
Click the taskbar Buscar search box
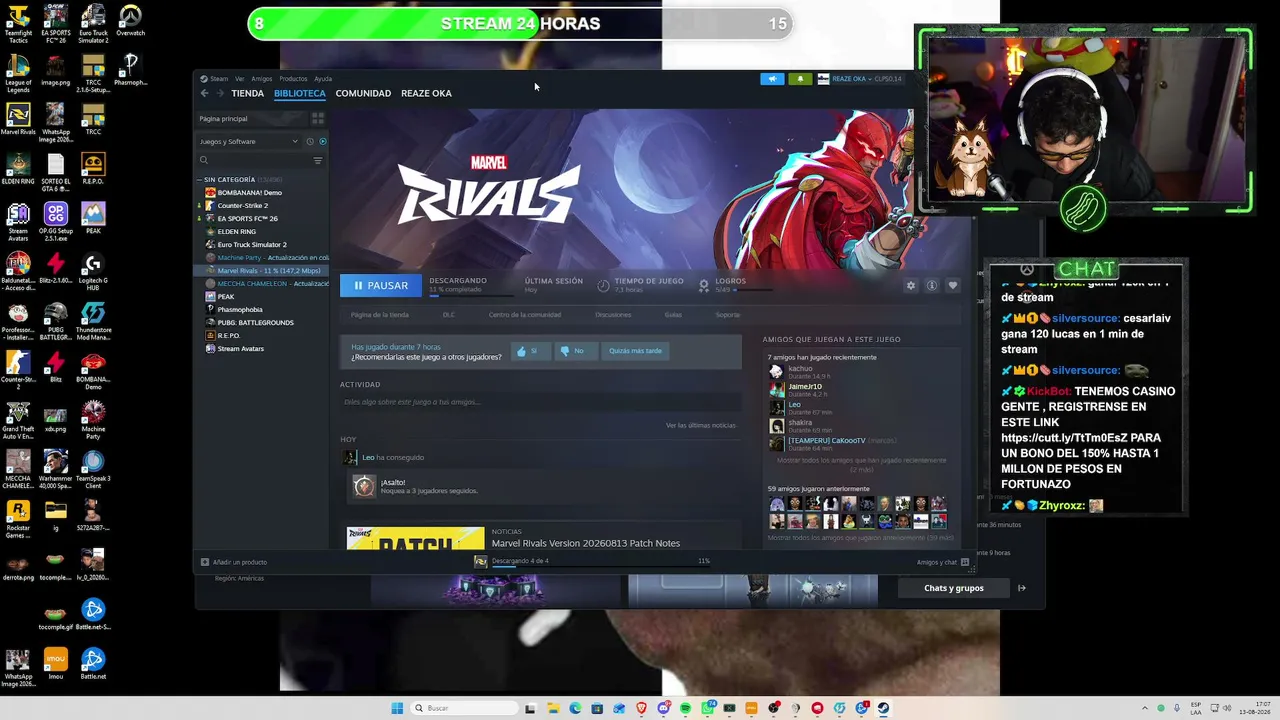463,708
